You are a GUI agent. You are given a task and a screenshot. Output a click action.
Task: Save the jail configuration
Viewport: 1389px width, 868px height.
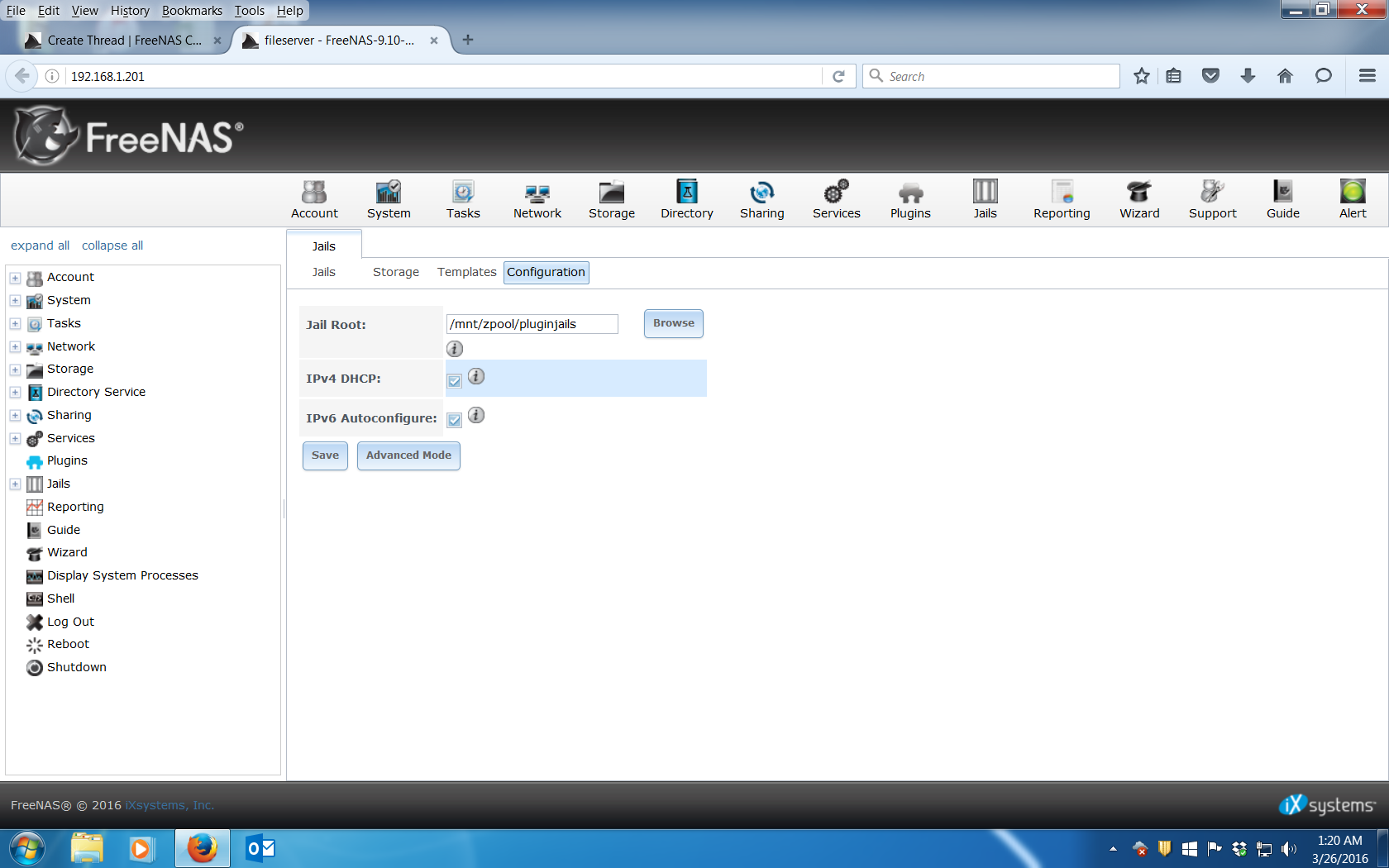pyautogui.click(x=325, y=455)
